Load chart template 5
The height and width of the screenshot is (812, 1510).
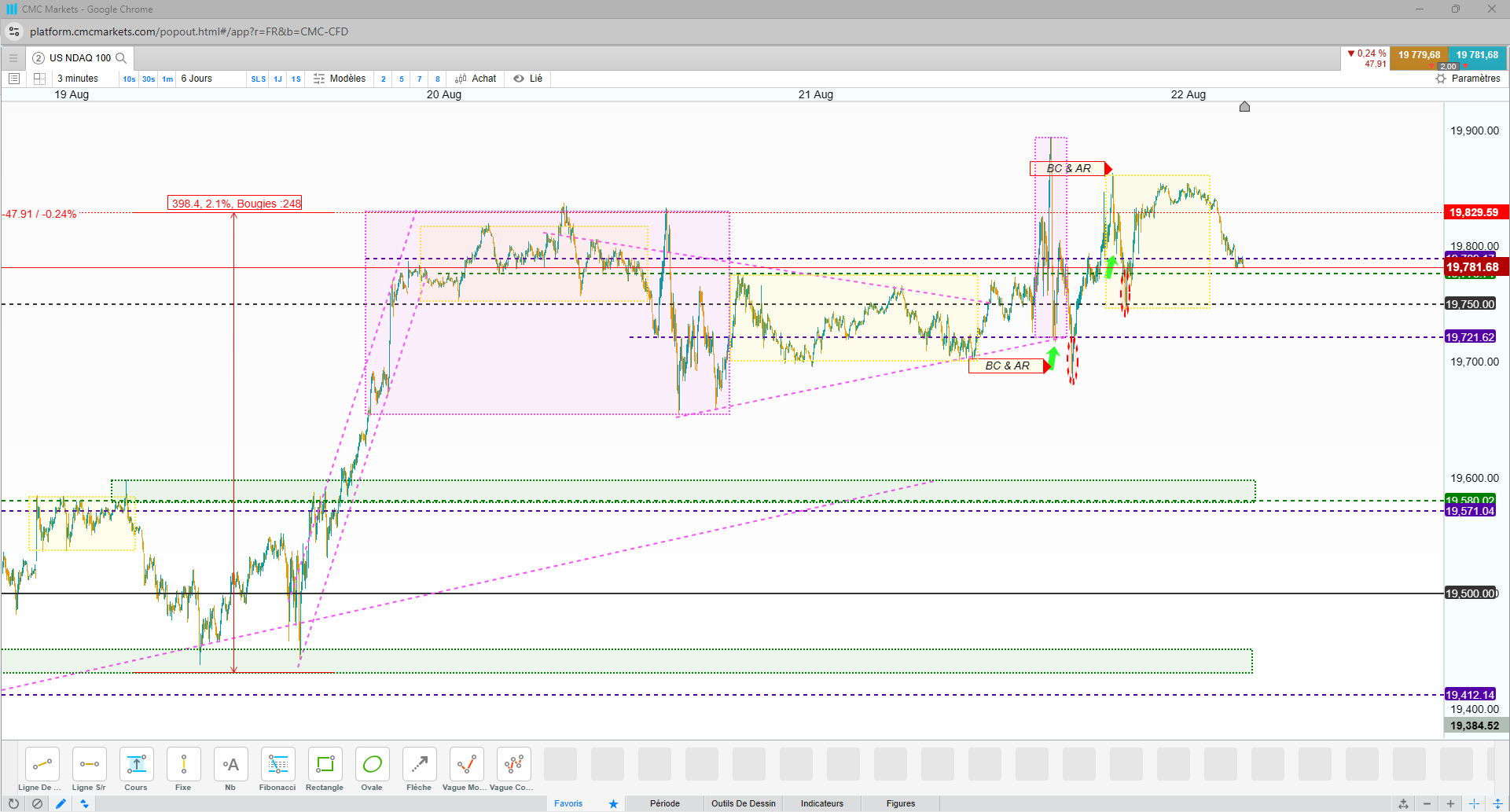click(402, 79)
